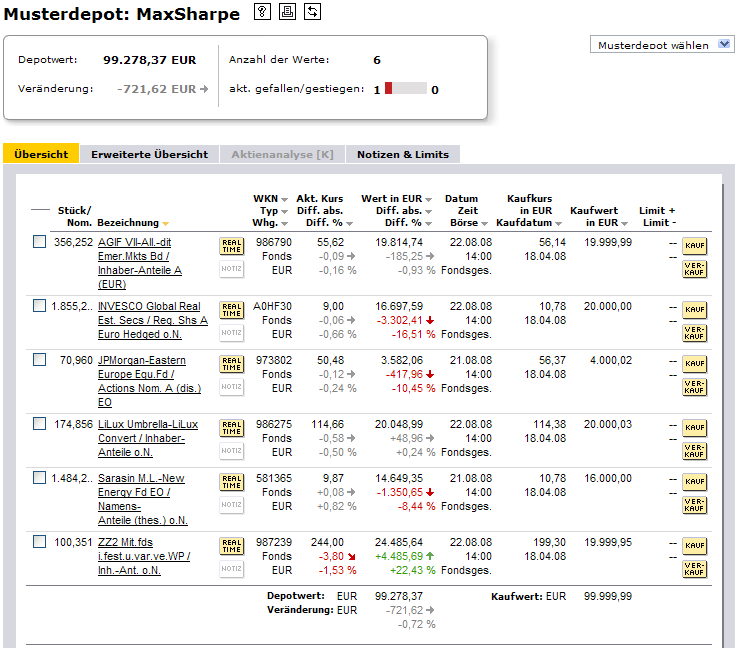This screenshot has height=648, width=738.
Task: Click the help question mark icon
Action: point(263,12)
